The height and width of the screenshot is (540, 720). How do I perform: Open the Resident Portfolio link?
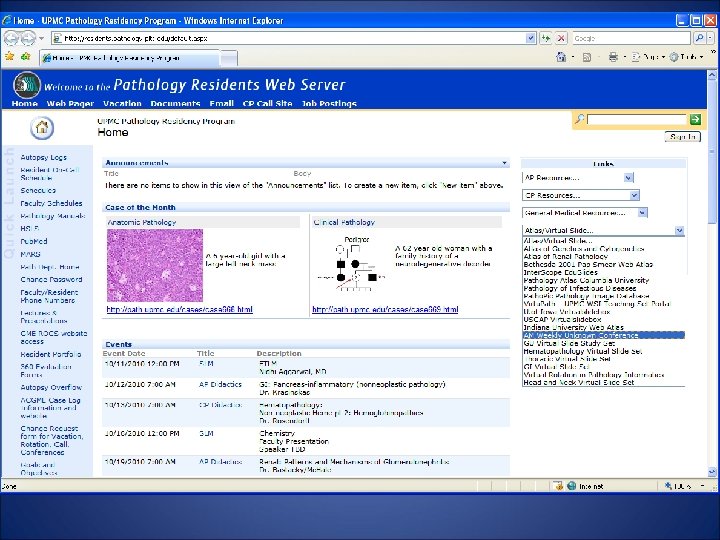[x=51, y=354]
